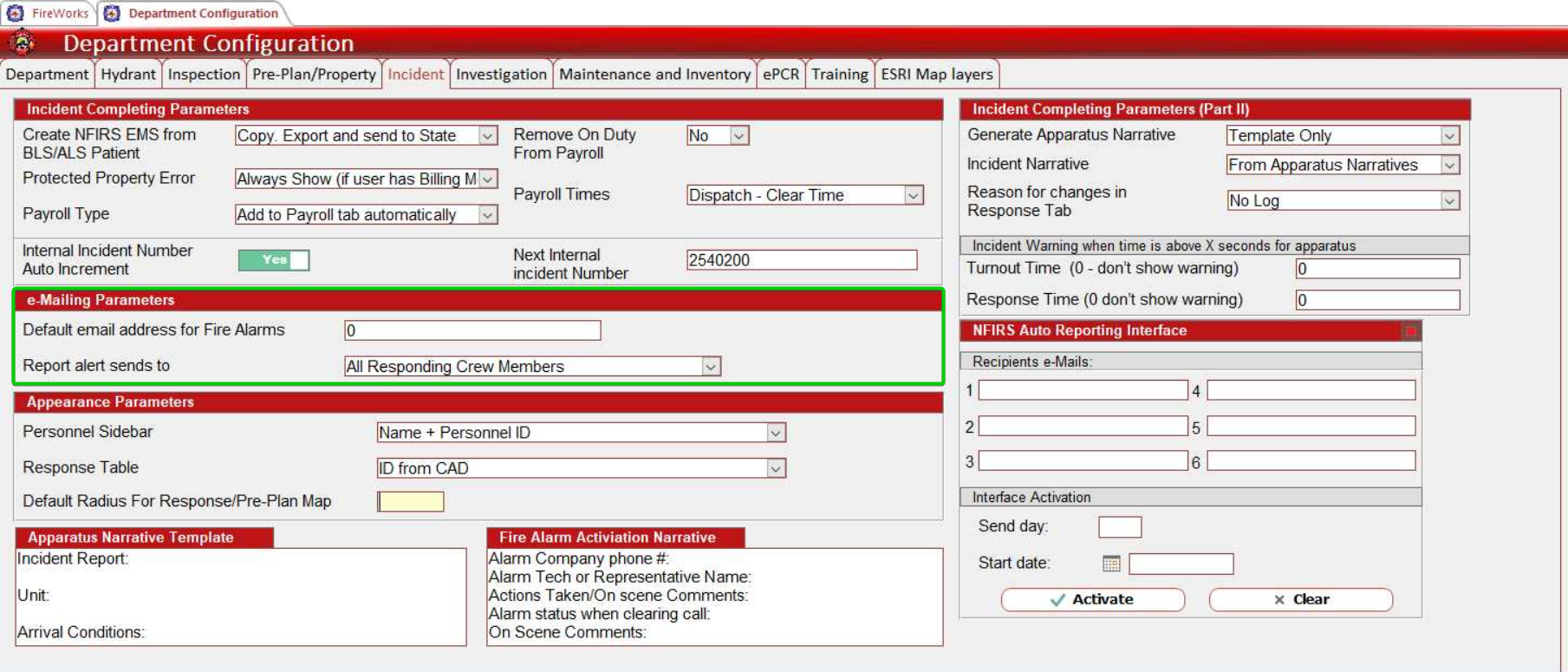Click red square on NFIRS Auto Reporting header
The image size is (1568, 672).
pos(1410,331)
